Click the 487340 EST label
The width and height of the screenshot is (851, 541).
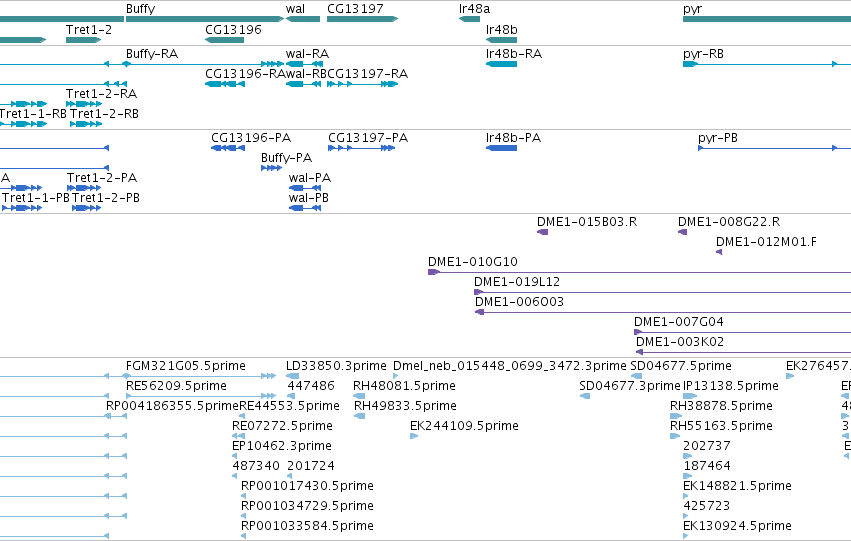(256, 467)
